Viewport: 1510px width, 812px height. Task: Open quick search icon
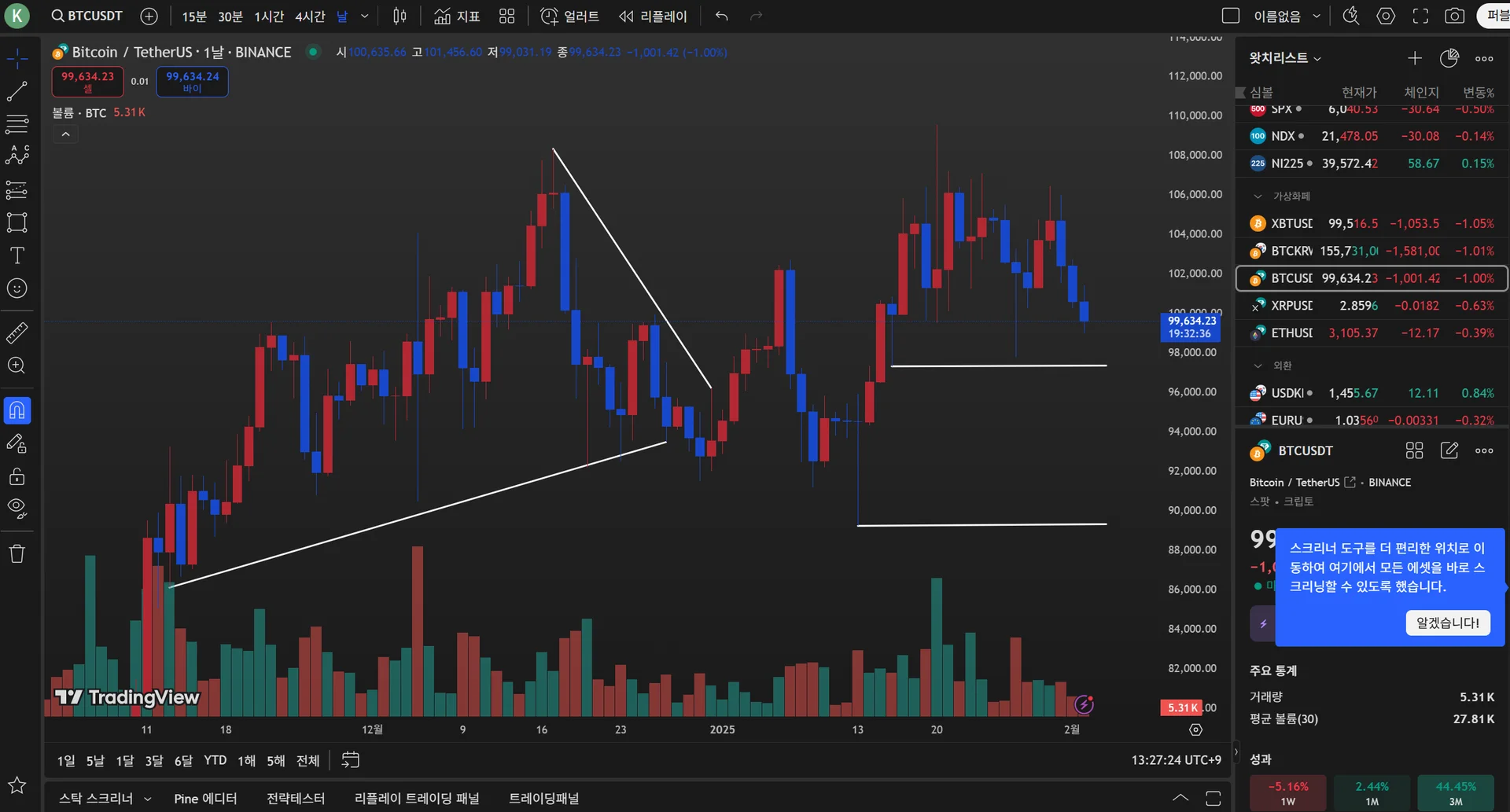[1351, 16]
